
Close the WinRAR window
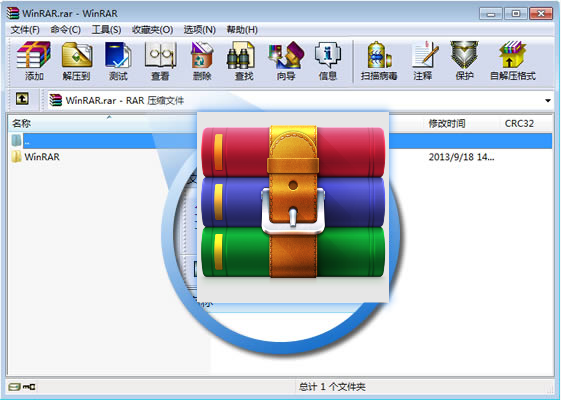pos(541,14)
